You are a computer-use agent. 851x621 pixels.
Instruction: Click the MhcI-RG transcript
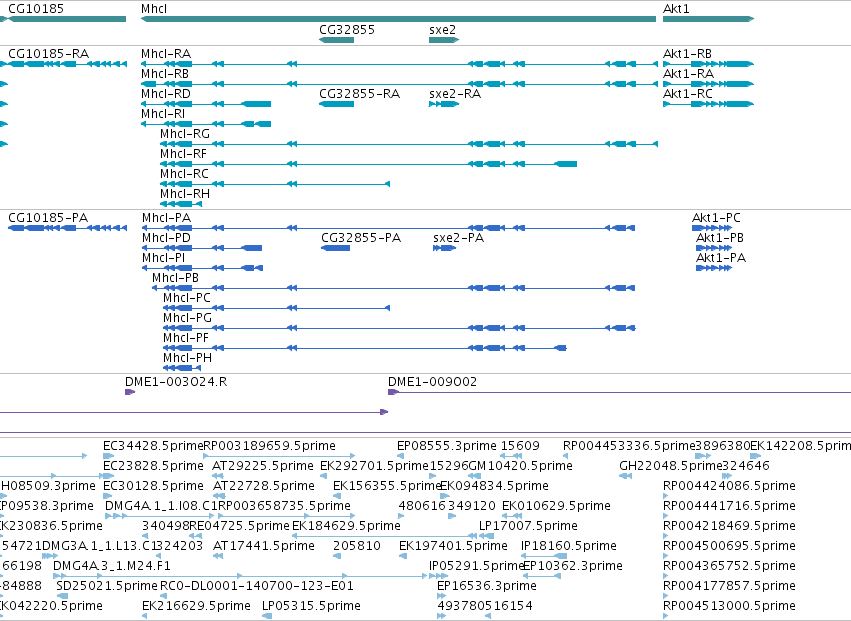409,144
